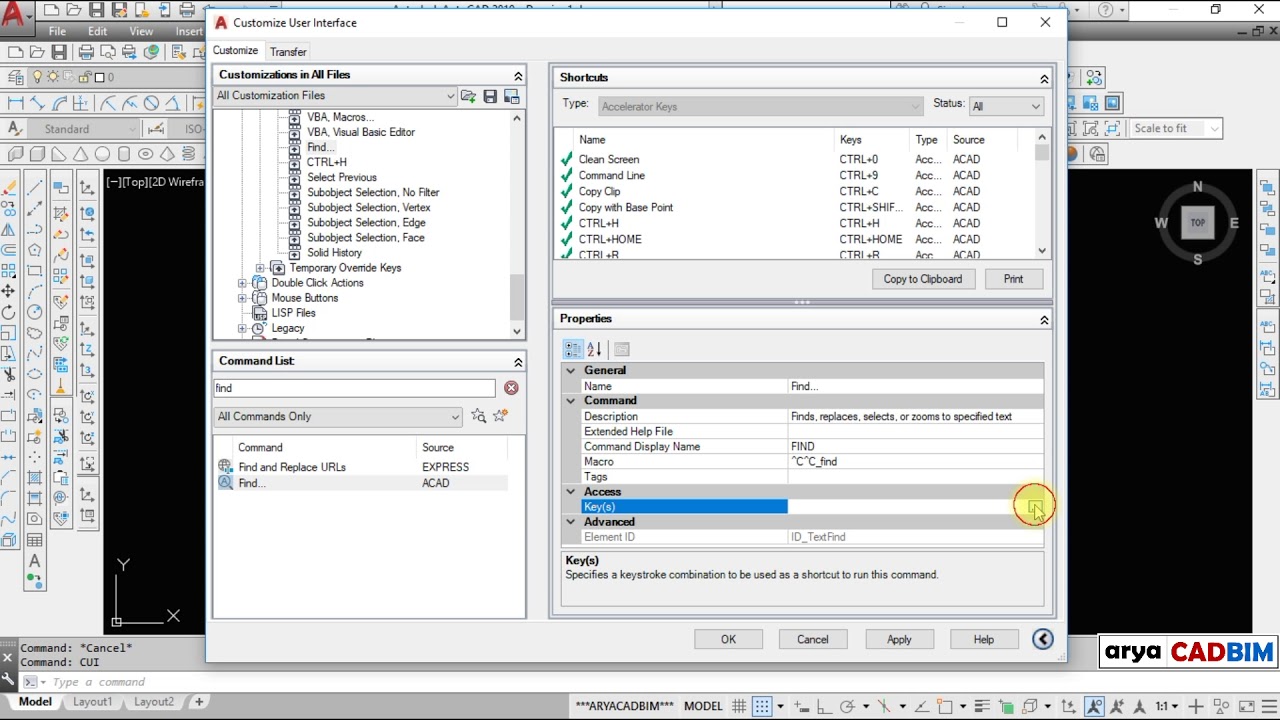Click the Save all customization files icon

[490, 96]
